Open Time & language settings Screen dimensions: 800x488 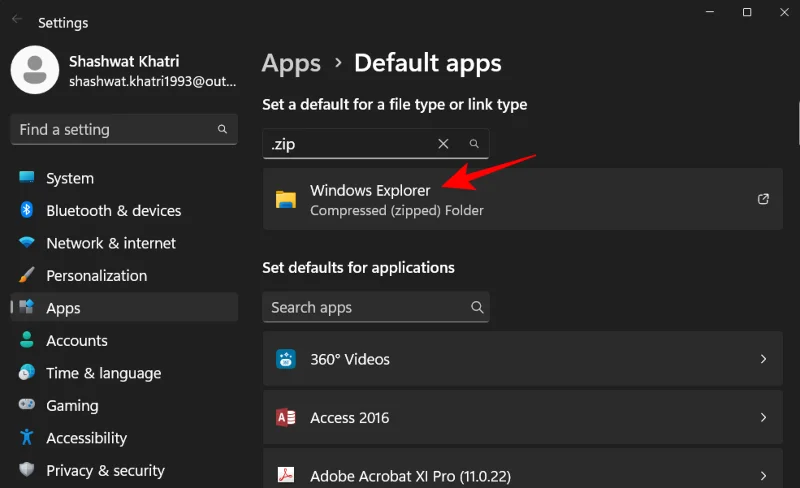(124, 373)
